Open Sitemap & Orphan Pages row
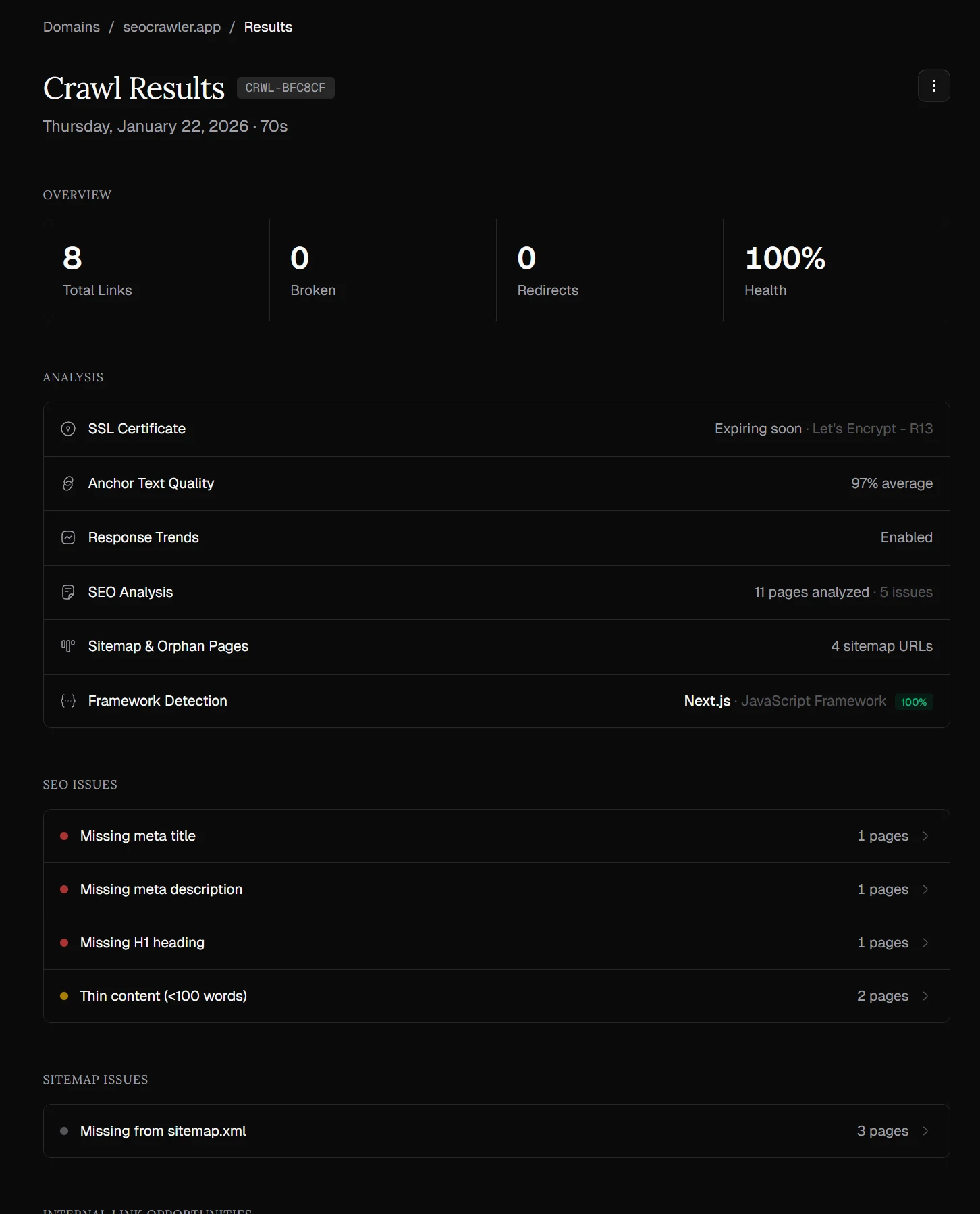Viewport: 980px width, 1214px height. tap(497, 647)
